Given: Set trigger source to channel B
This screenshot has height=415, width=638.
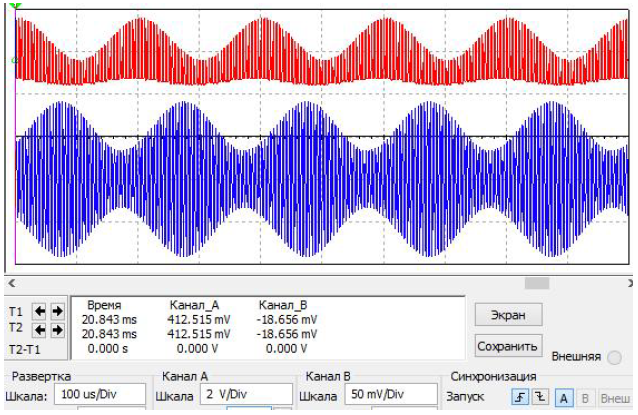Looking at the screenshot, I should pos(586,397).
